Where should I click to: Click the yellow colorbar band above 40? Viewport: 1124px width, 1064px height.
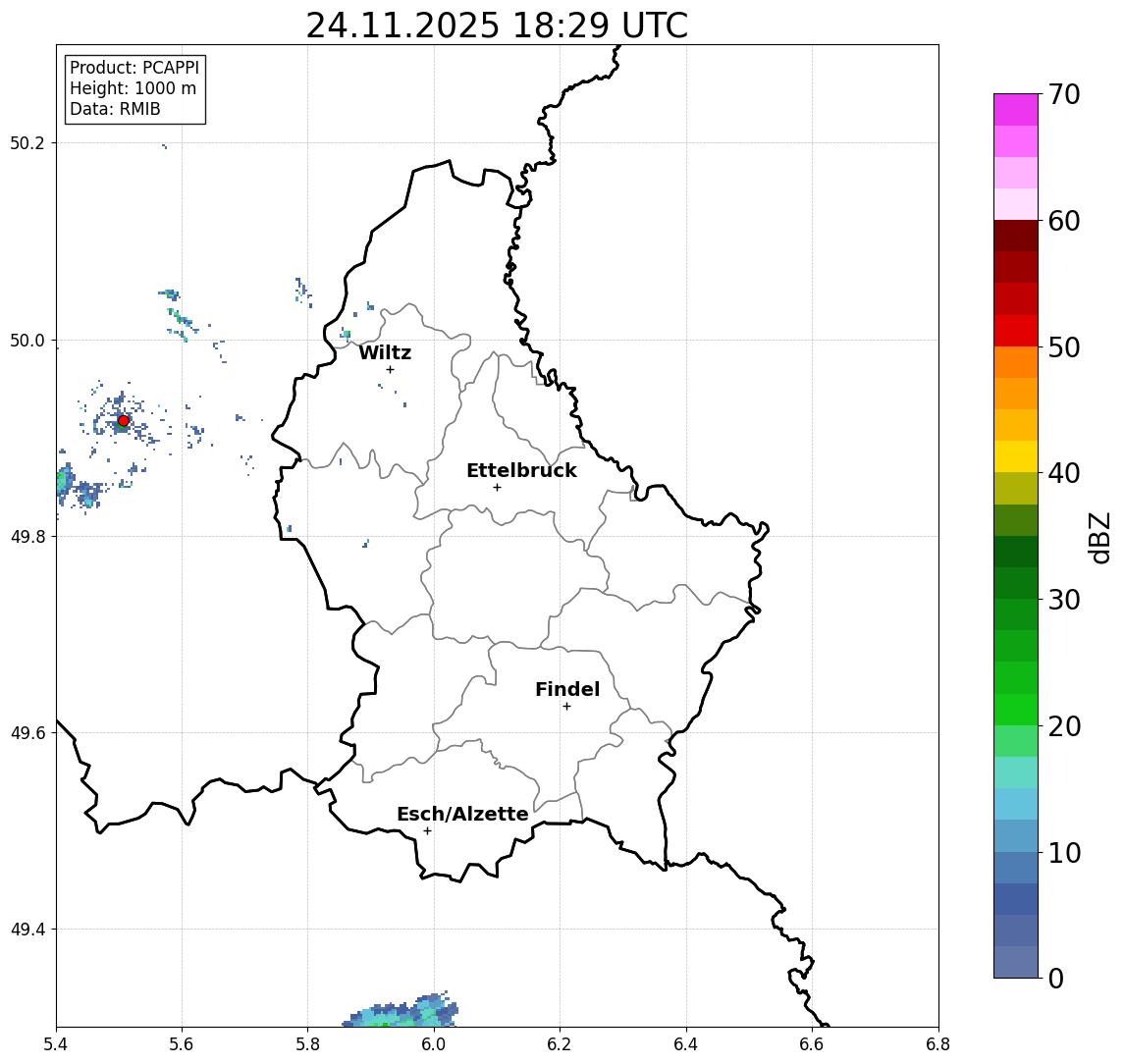1016,456
